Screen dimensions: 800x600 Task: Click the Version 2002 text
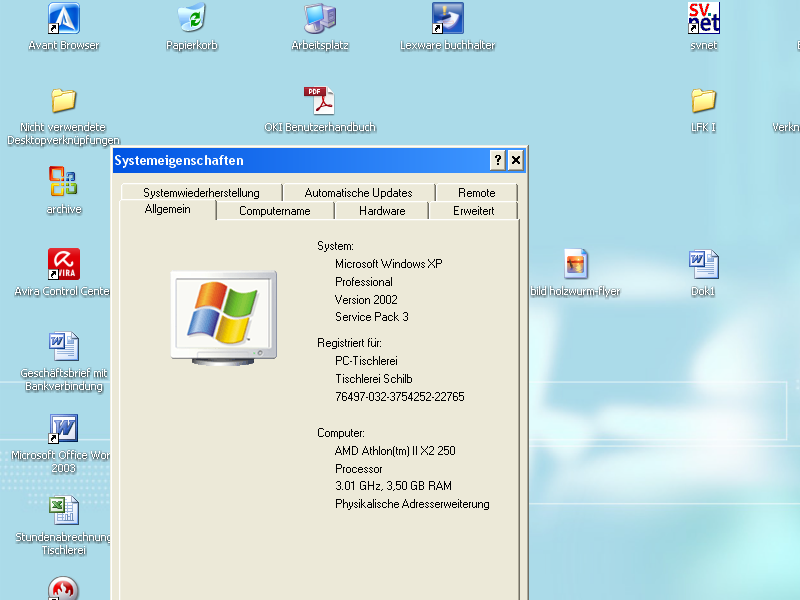point(366,299)
